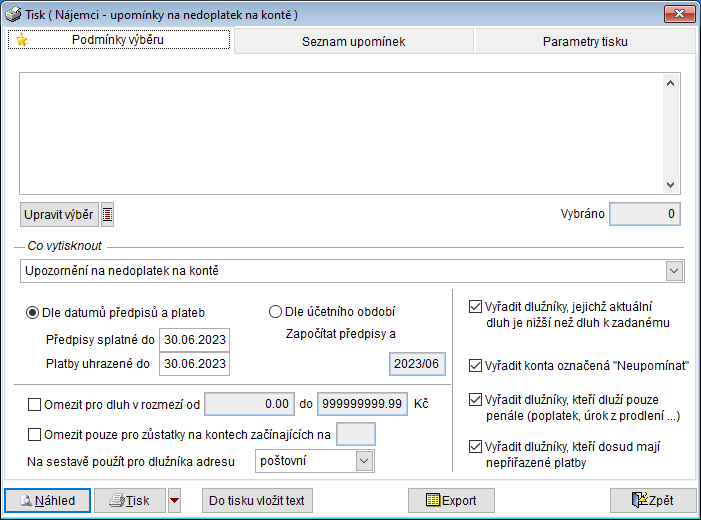Click the printer icon in title bar

[12, 14]
